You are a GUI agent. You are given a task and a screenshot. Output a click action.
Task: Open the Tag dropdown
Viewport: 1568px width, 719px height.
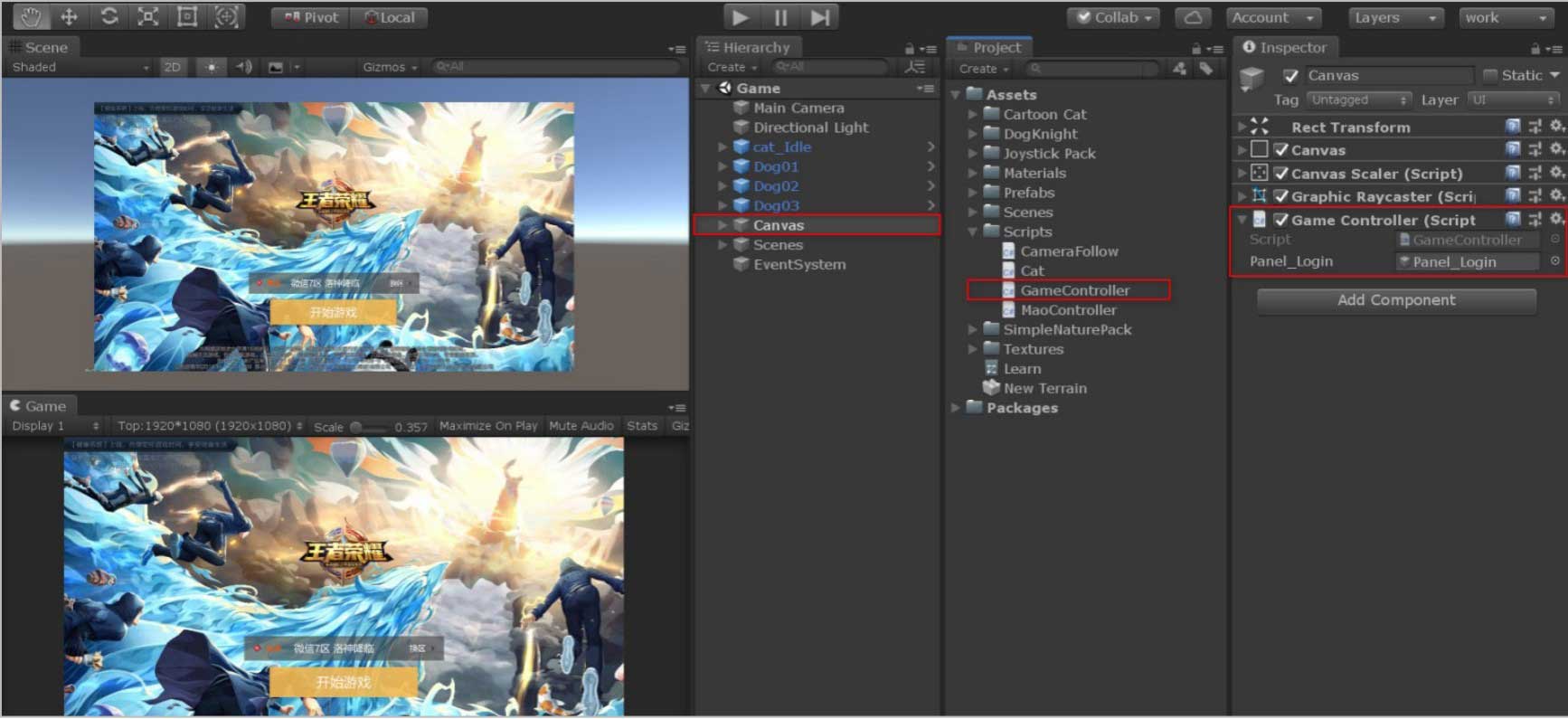pyautogui.click(x=1358, y=100)
